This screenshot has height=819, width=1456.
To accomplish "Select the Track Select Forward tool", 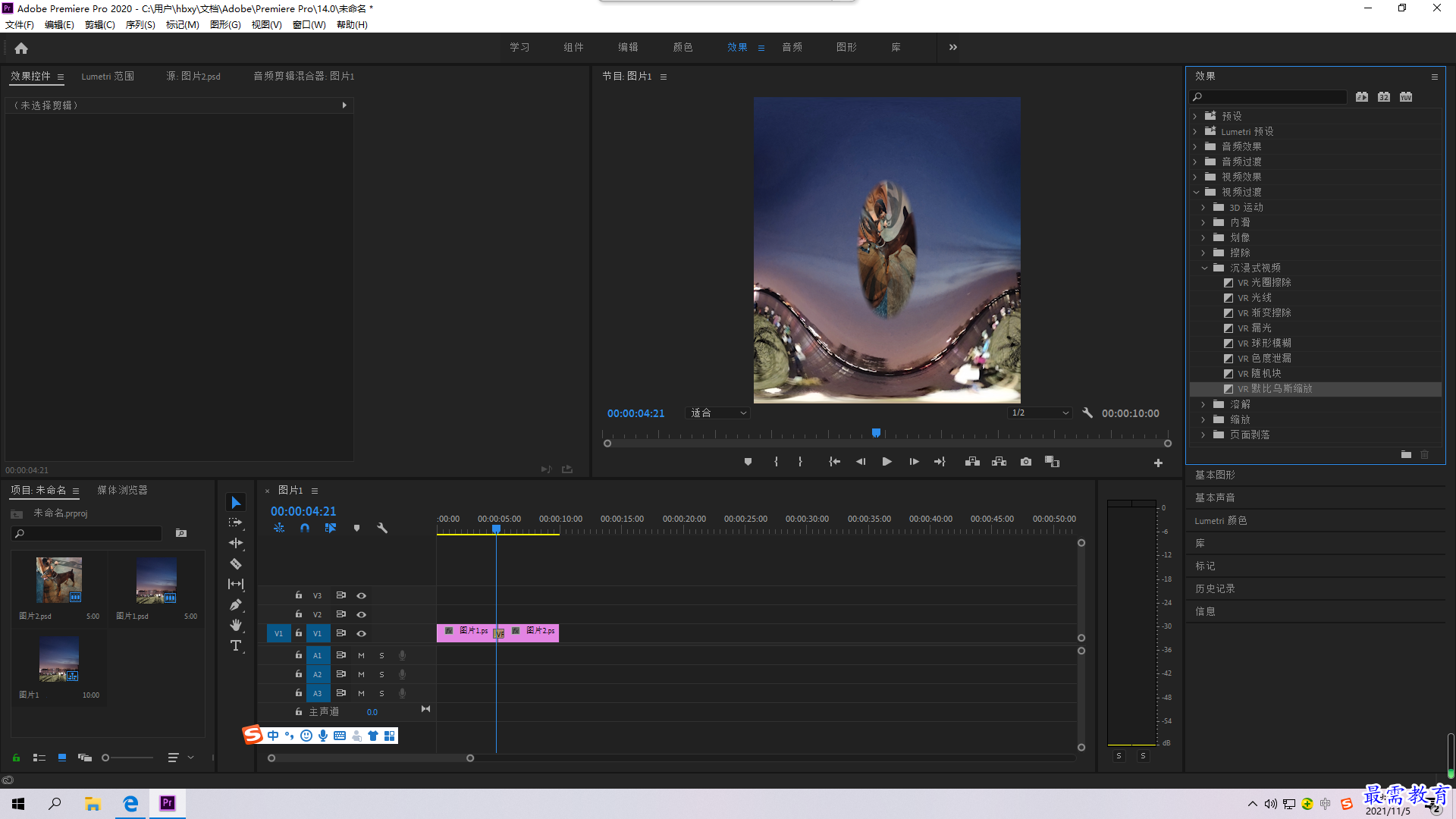I will (236, 522).
